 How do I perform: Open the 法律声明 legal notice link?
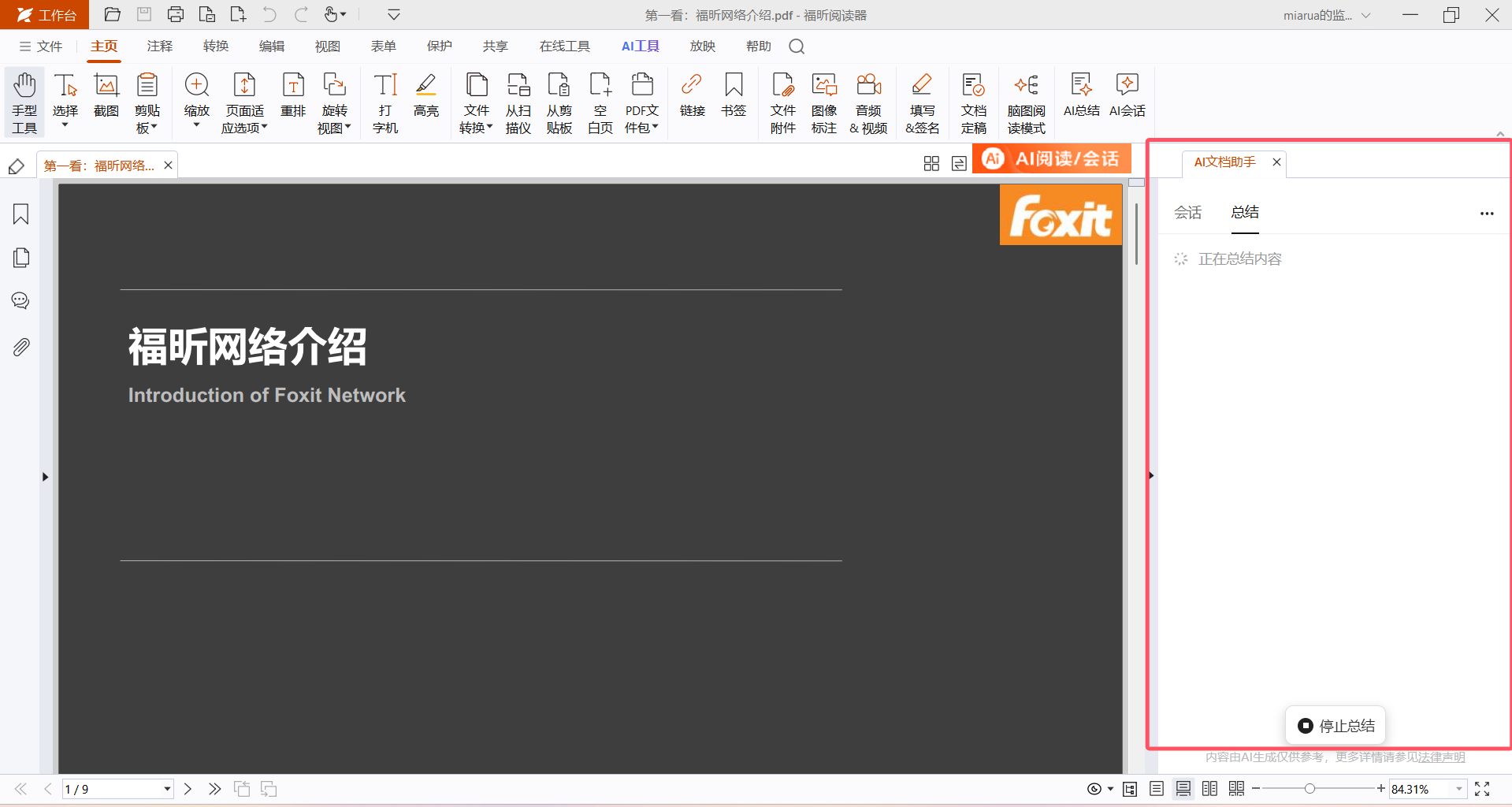pyautogui.click(x=1442, y=757)
